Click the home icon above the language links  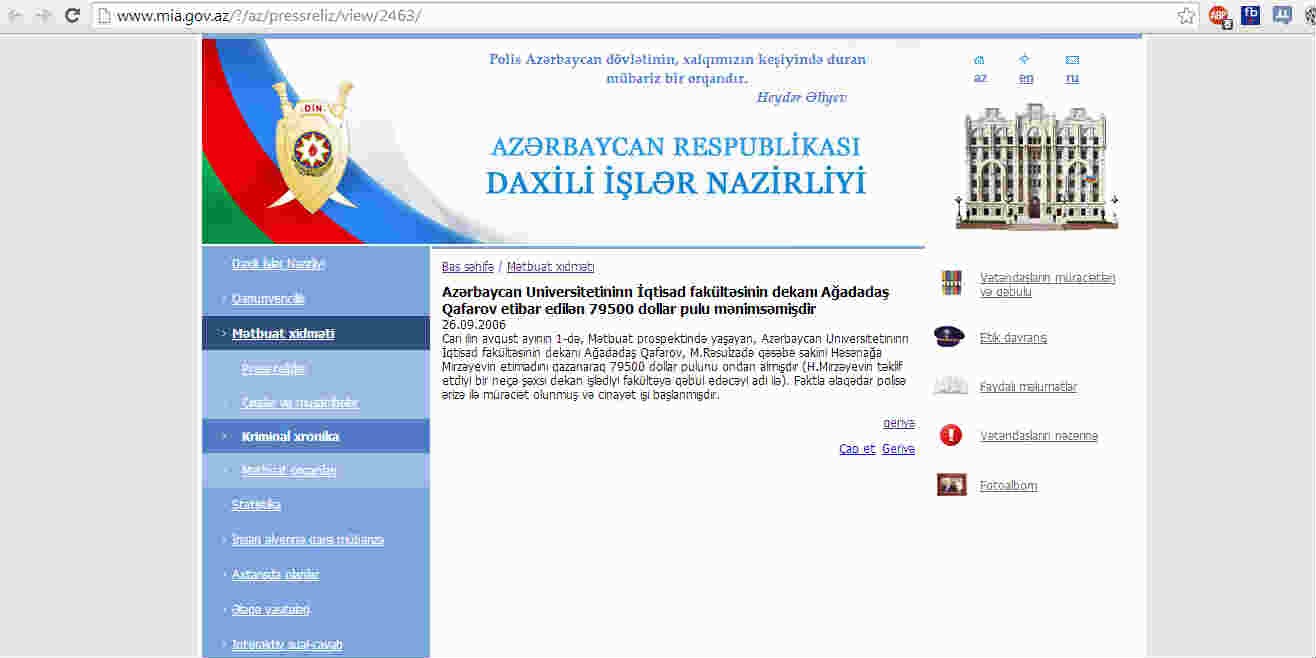979,60
